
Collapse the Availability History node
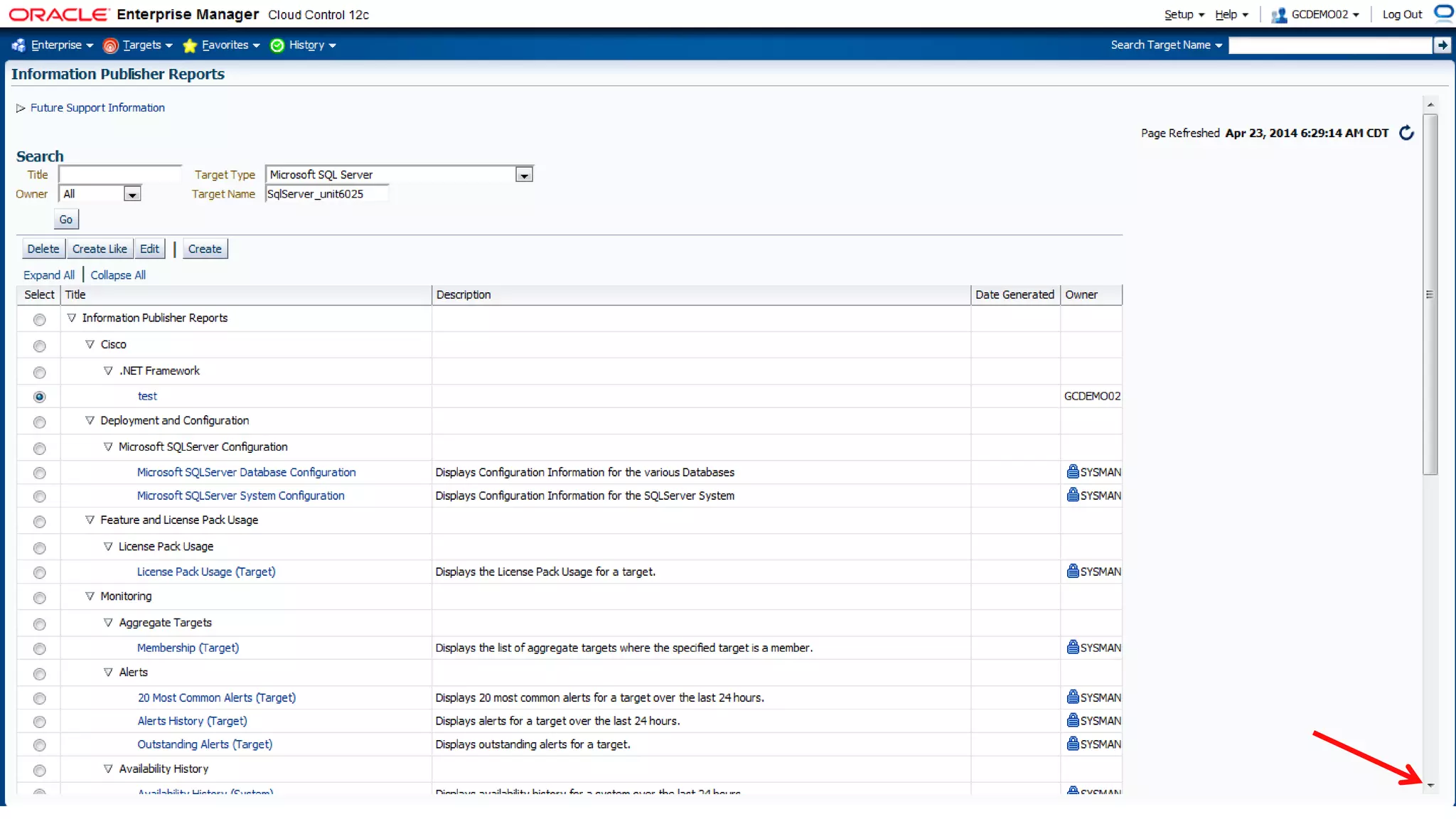click(x=108, y=769)
